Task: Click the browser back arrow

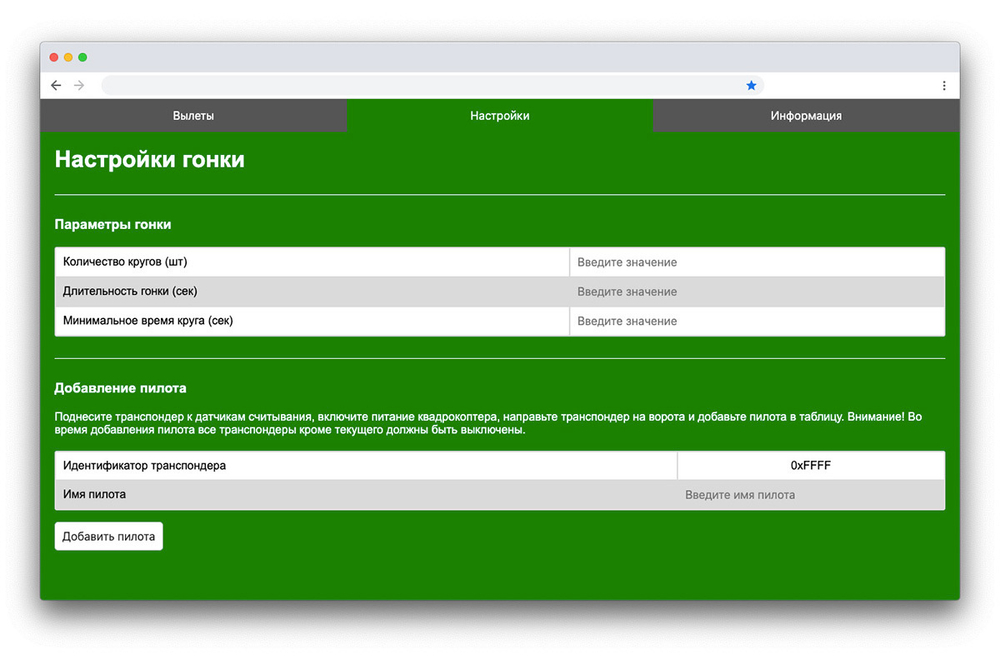Action: pyautogui.click(x=56, y=86)
